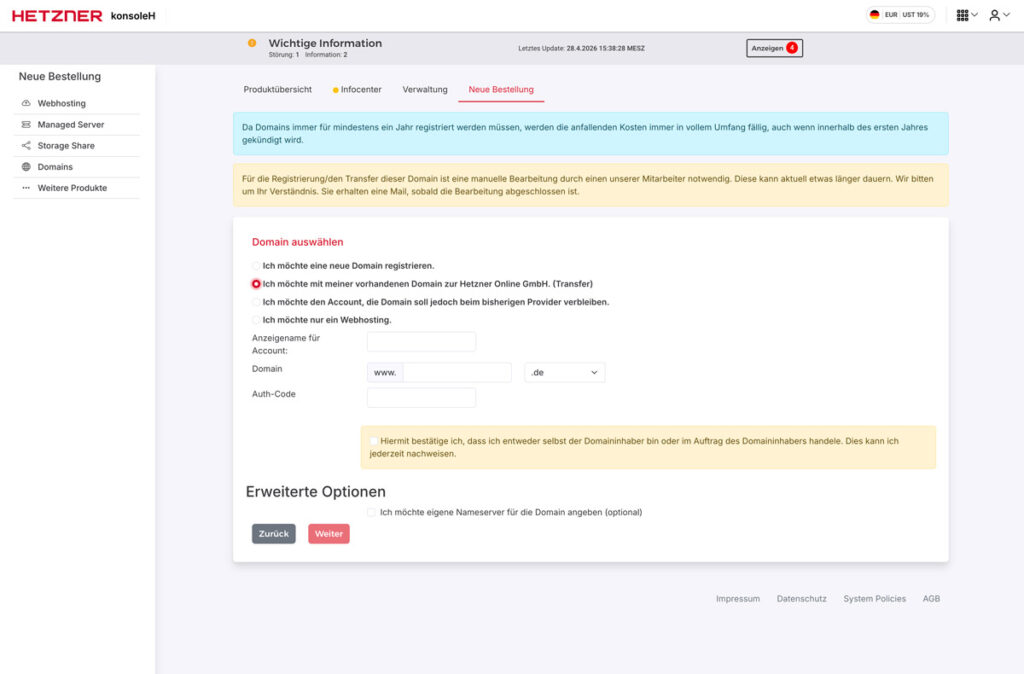Click the Managed Server icon in sidebar
Image resolution: width=1024 pixels, height=674 pixels.
coord(26,125)
